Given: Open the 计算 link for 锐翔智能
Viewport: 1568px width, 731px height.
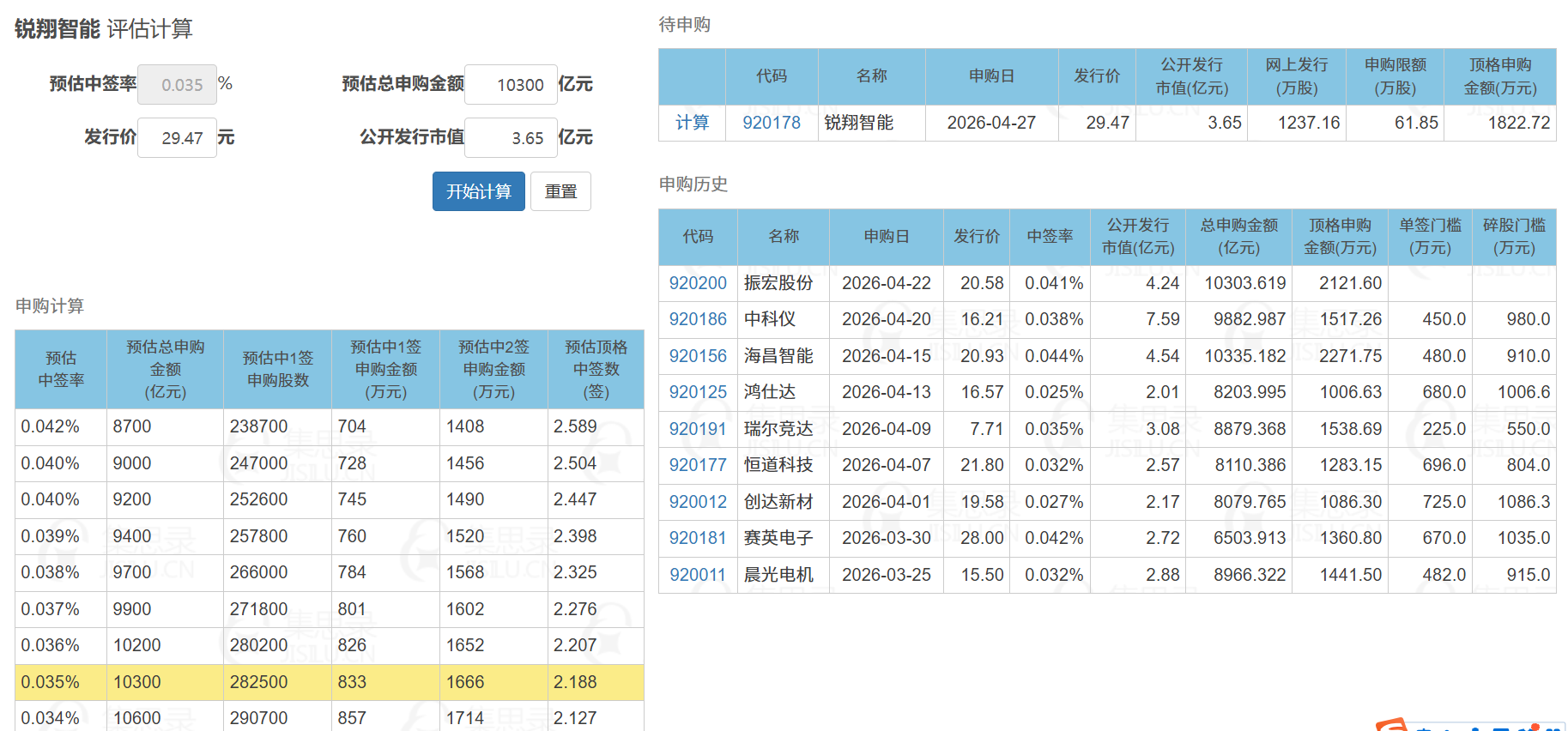Looking at the screenshot, I should (692, 123).
